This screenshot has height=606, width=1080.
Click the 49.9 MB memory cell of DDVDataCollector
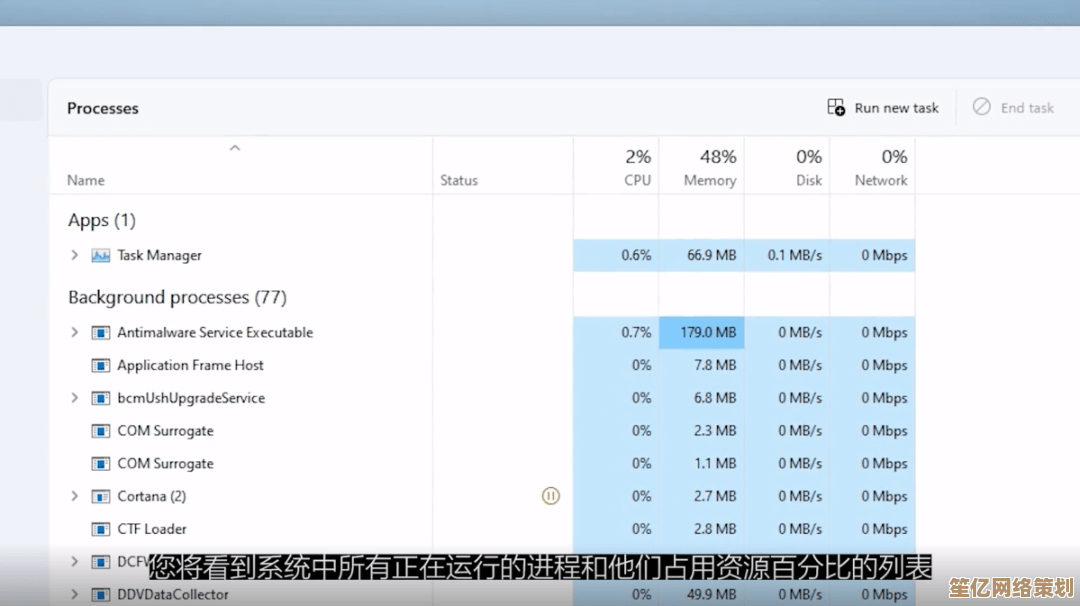[702, 594]
